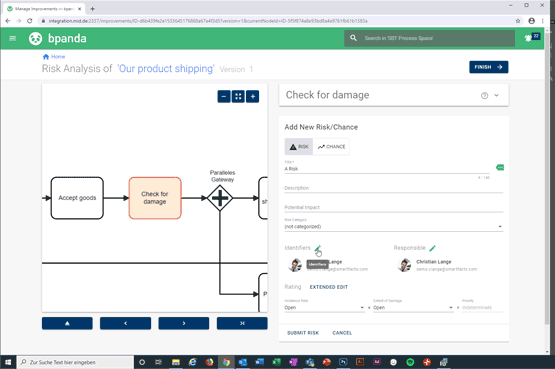Screen dimensions: 555x369
Task: Open the Windows Start menu
Action: tap(8, 362)
